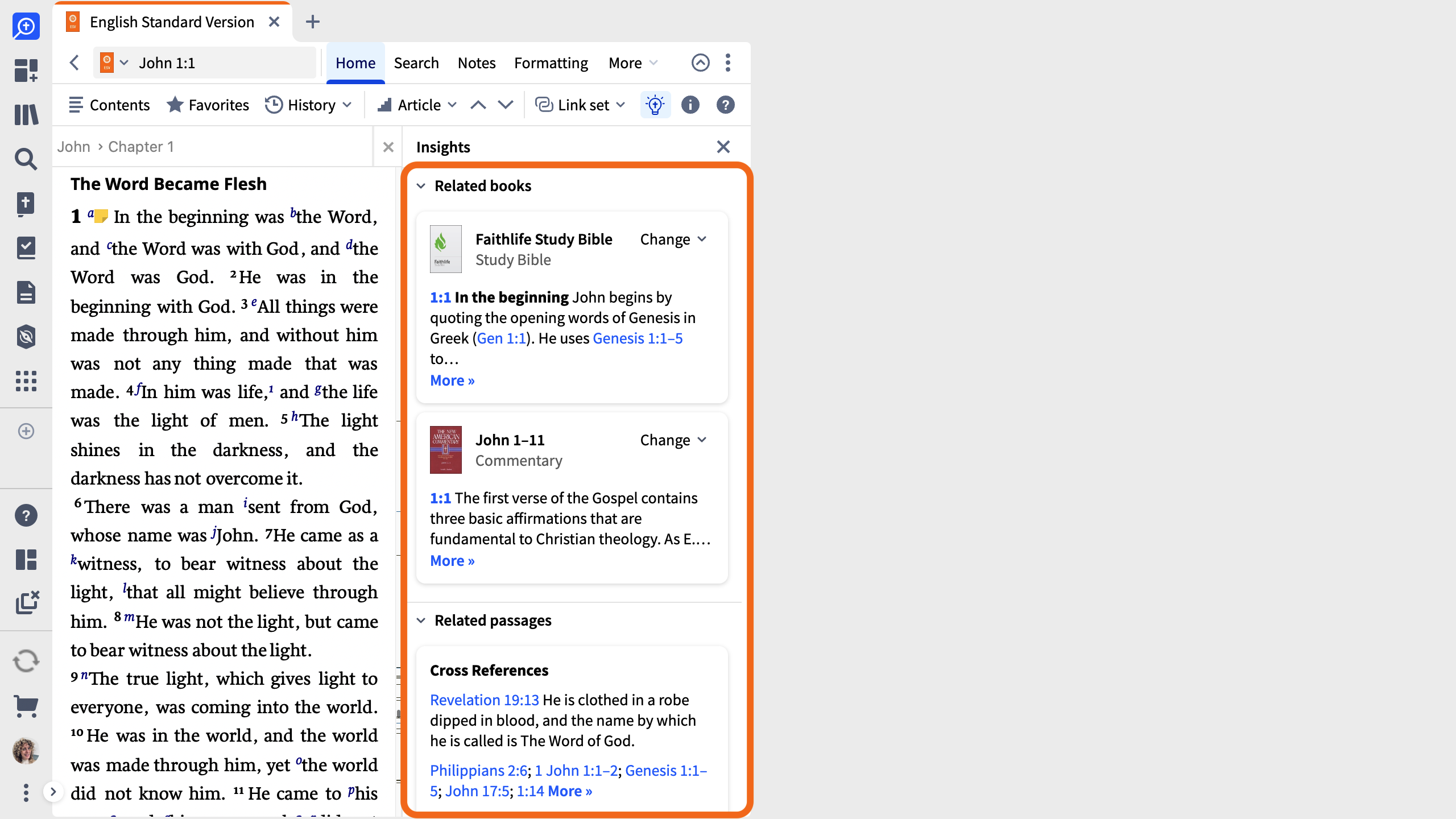Open Article navigation dropdown
The width and height of the screenshot is (1456, 819).
click(417, 105)
